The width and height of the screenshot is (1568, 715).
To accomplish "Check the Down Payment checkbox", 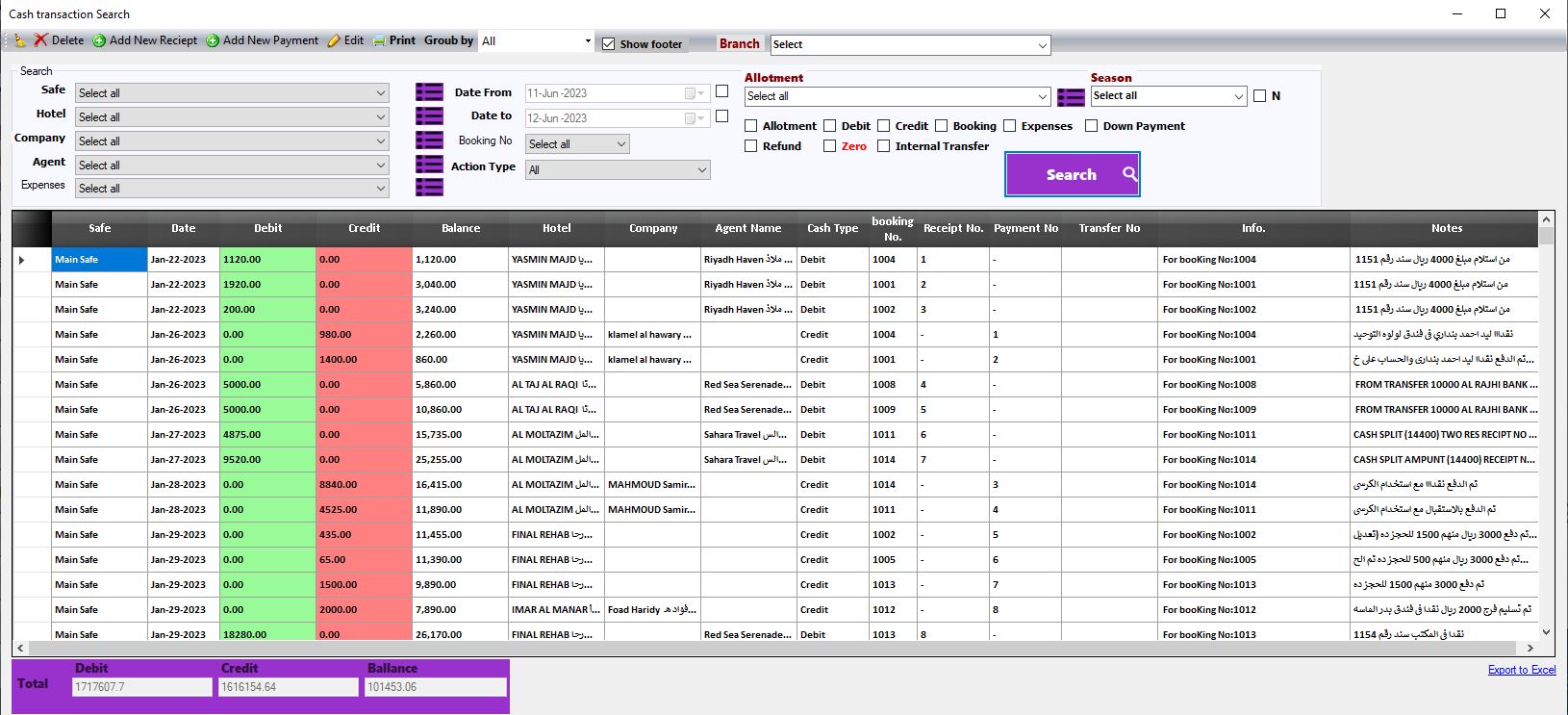I will click(x=1091, y=126).
